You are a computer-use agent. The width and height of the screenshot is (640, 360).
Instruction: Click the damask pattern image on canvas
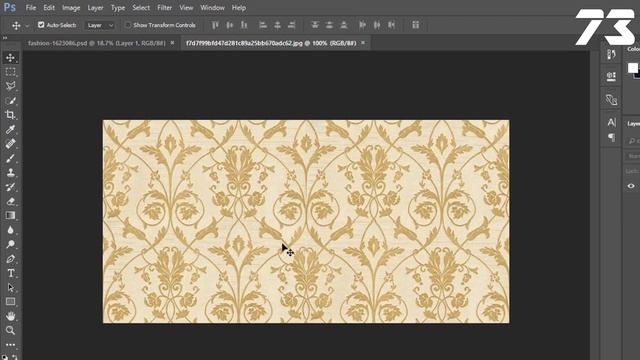tap(306, 221)
